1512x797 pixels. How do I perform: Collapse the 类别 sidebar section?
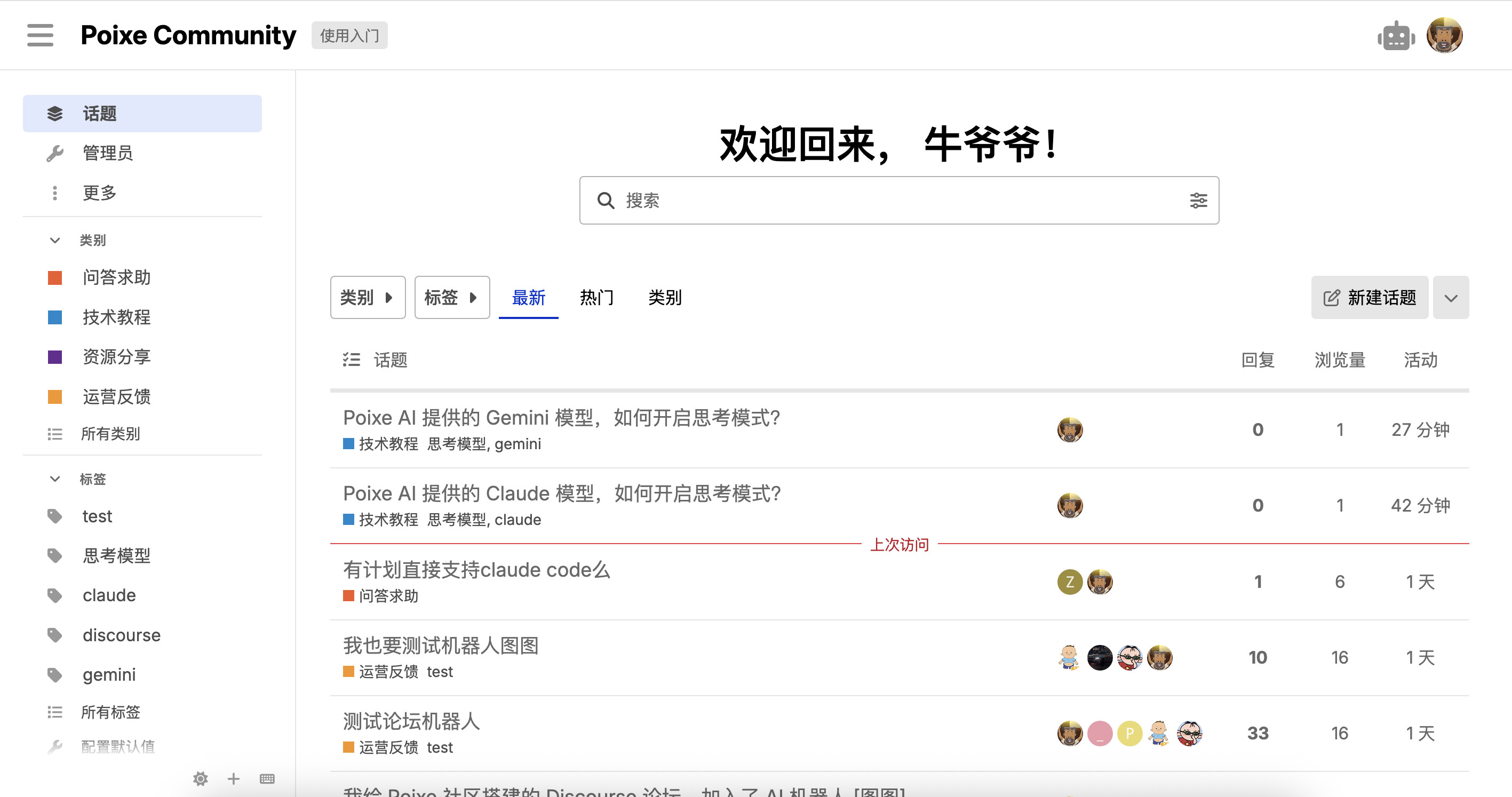pyautogui.click(x=55, y=240)
